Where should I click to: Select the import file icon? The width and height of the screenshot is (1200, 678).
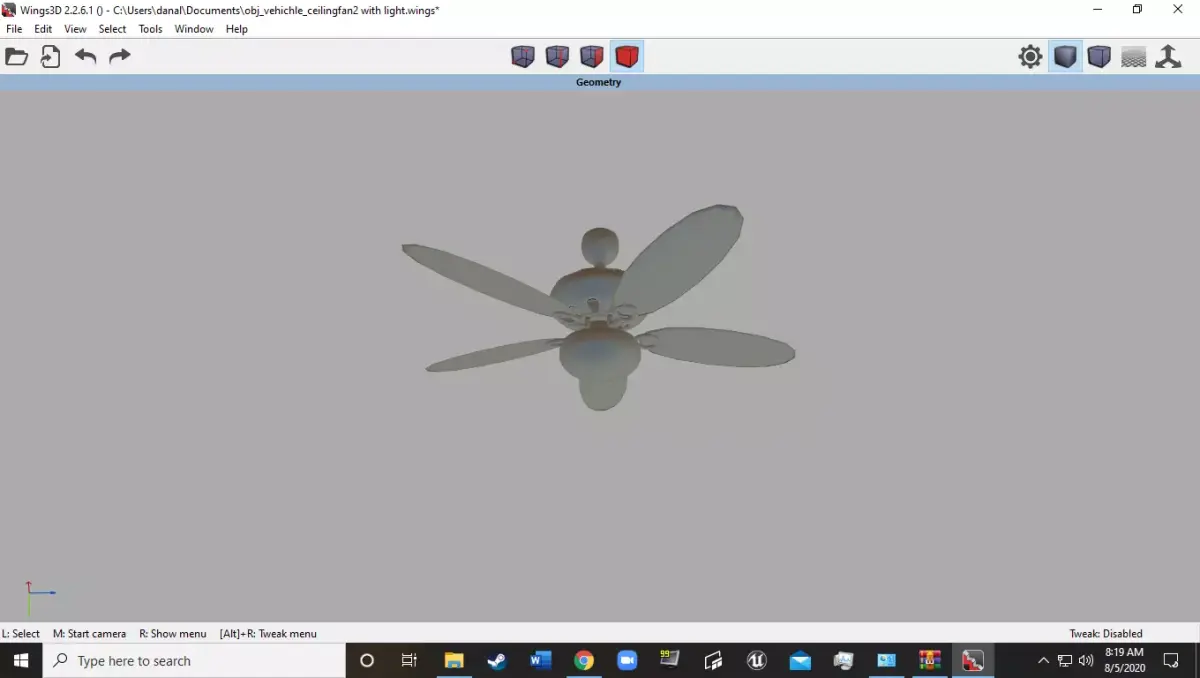(51, 57)
